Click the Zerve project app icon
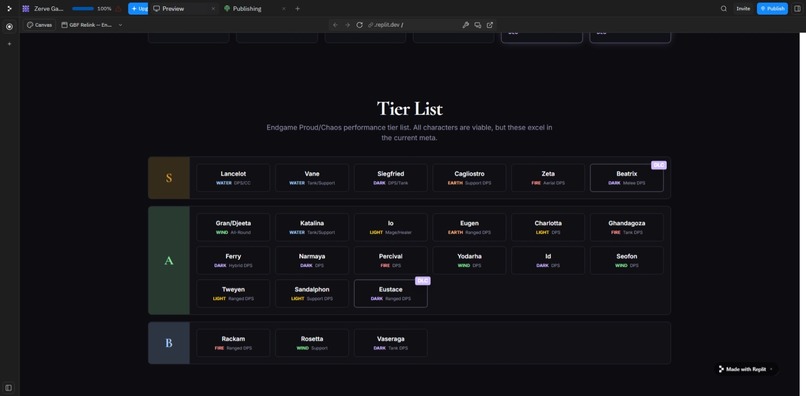 click(26, 9)
